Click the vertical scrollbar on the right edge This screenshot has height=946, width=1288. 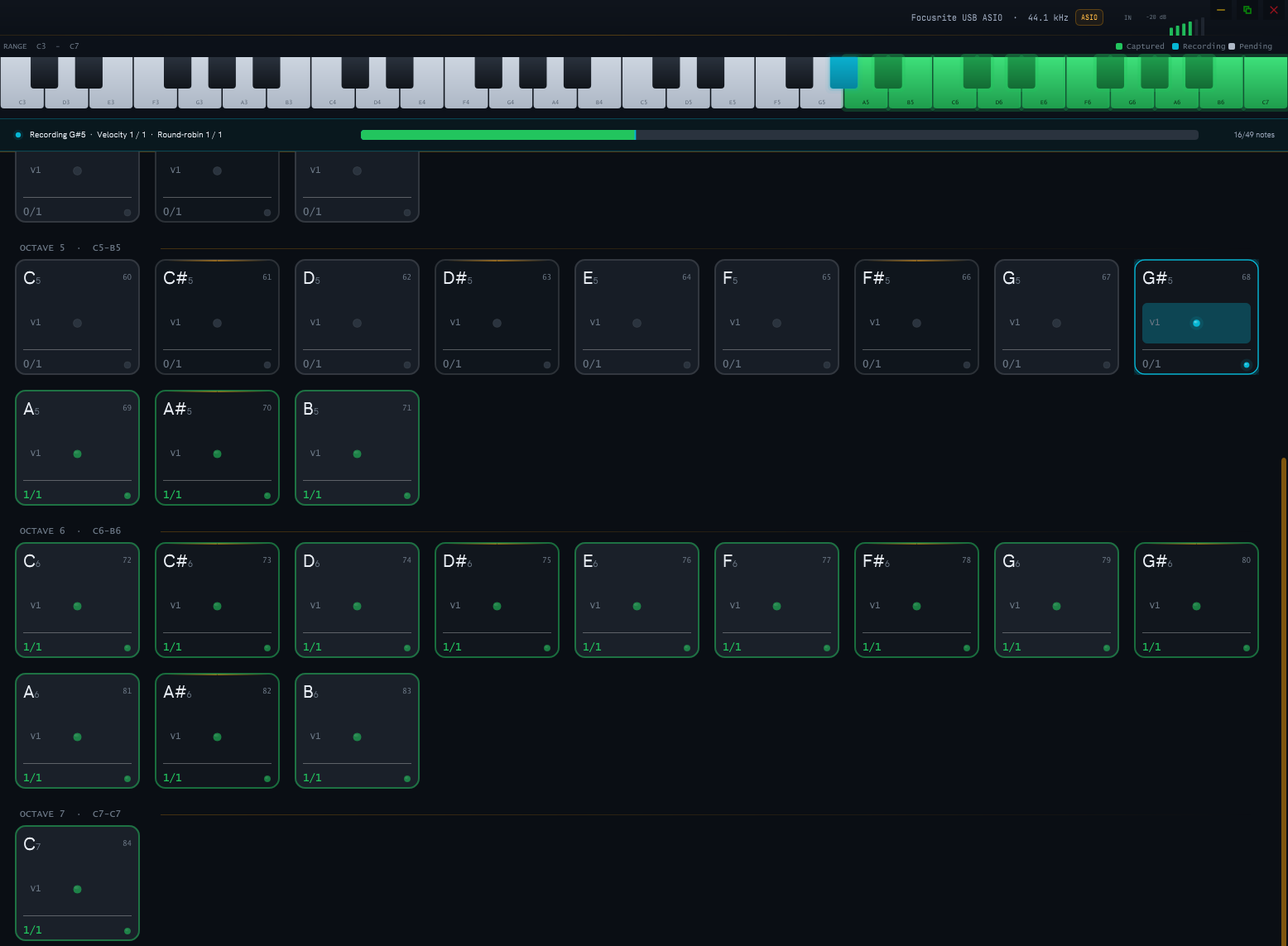[x=1284, y=700]
